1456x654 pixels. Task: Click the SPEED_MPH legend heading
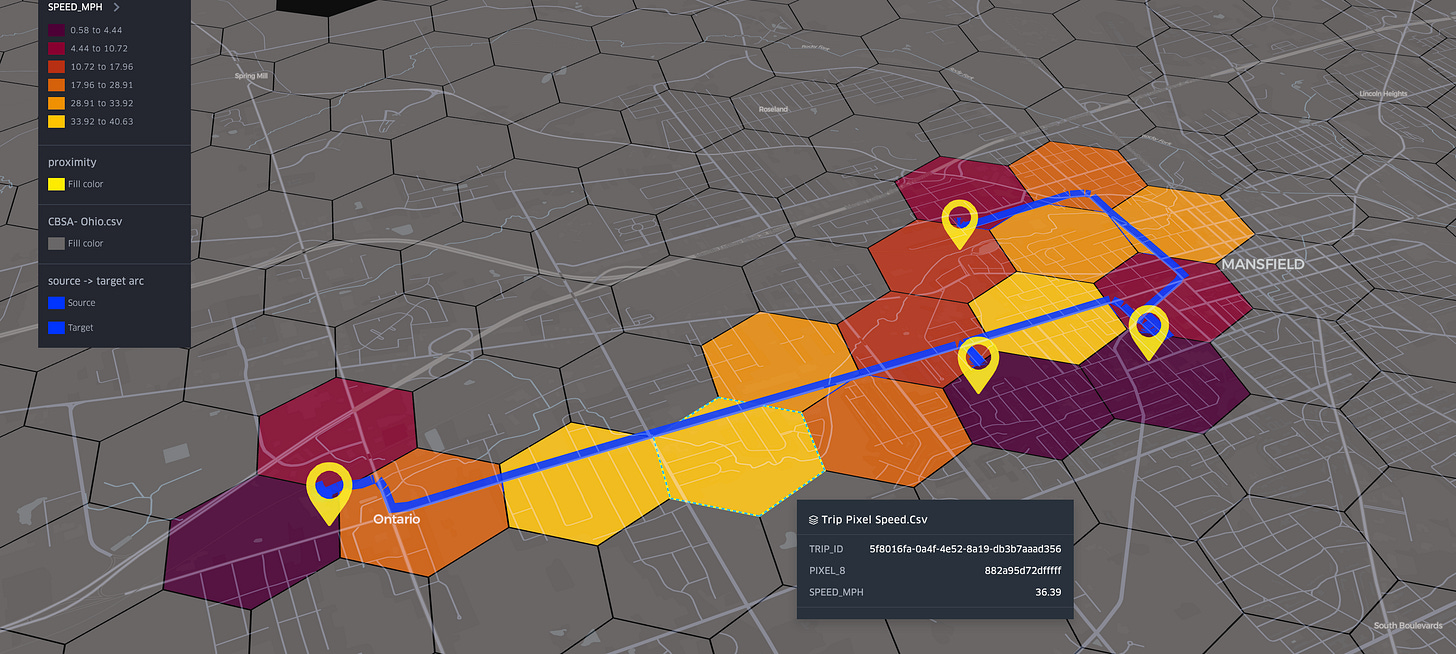tap(76, 6)
